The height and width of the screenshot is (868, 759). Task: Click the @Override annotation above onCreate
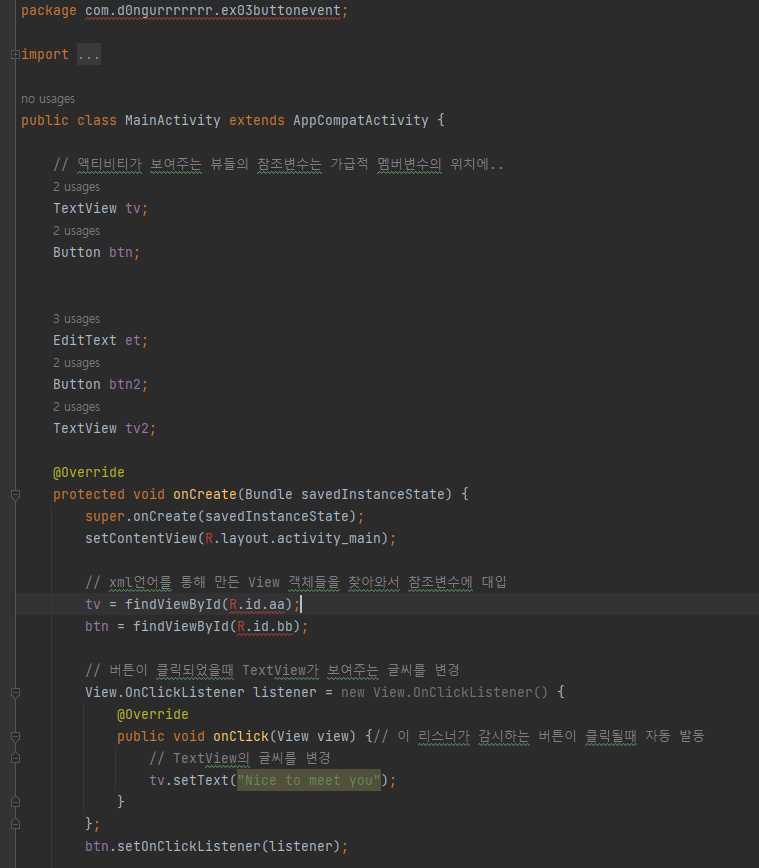[x=89, y=472]
